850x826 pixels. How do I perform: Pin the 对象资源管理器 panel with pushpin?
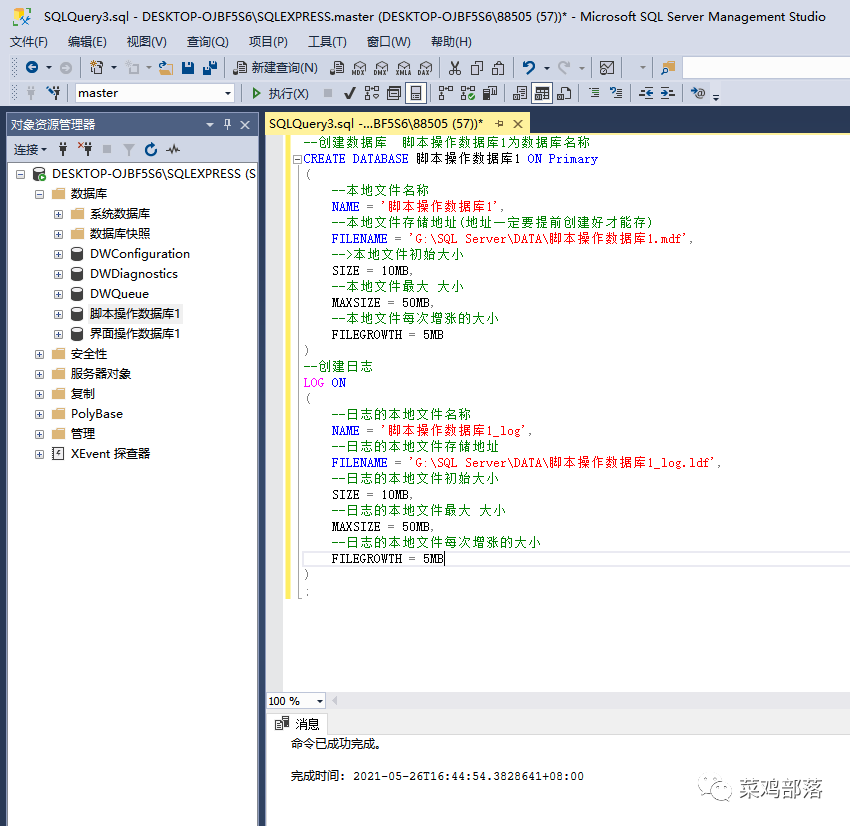(227, 124)
